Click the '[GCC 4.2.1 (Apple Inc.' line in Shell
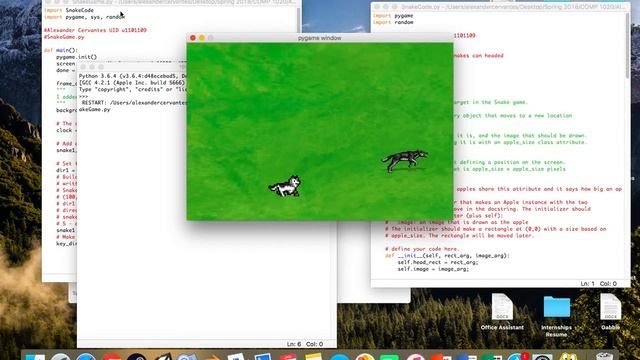Viewport: 640px width, 360px height. (133, 83)
